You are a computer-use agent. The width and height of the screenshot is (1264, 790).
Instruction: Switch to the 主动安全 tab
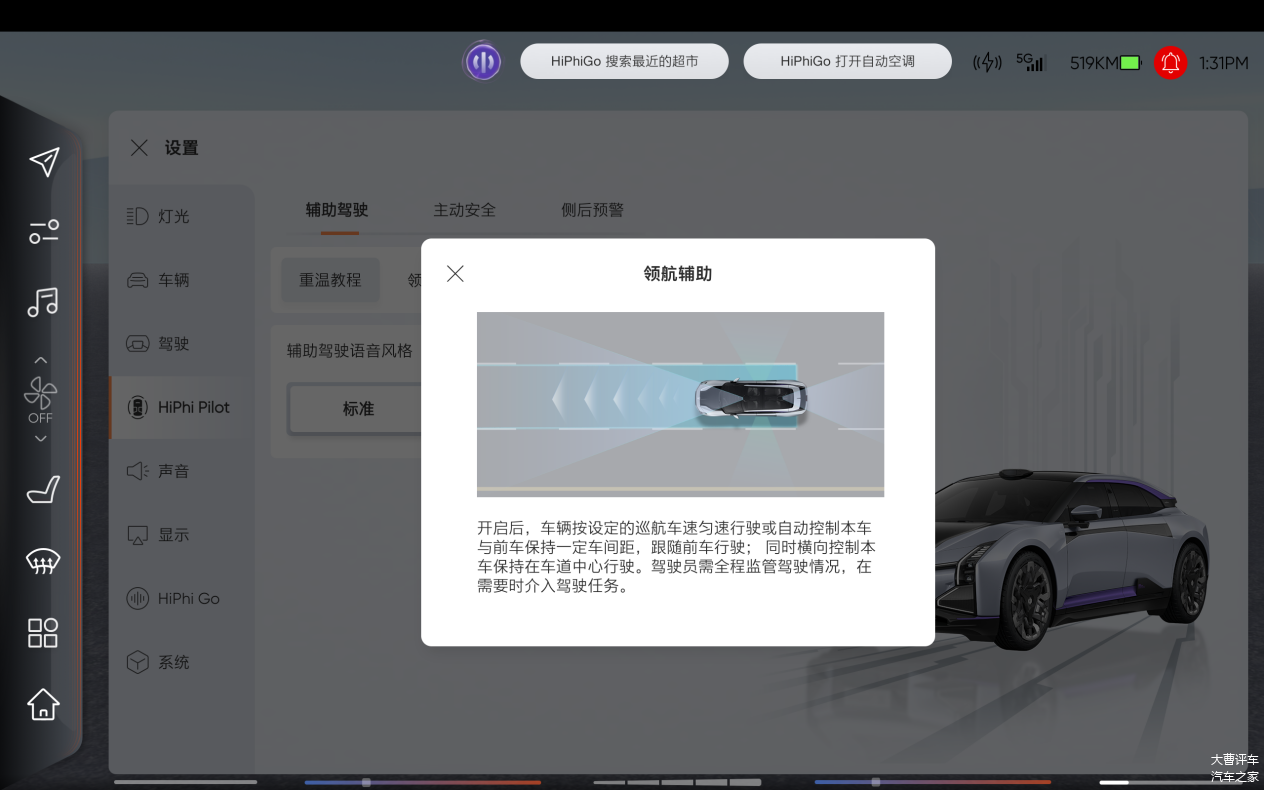[464, 210]
